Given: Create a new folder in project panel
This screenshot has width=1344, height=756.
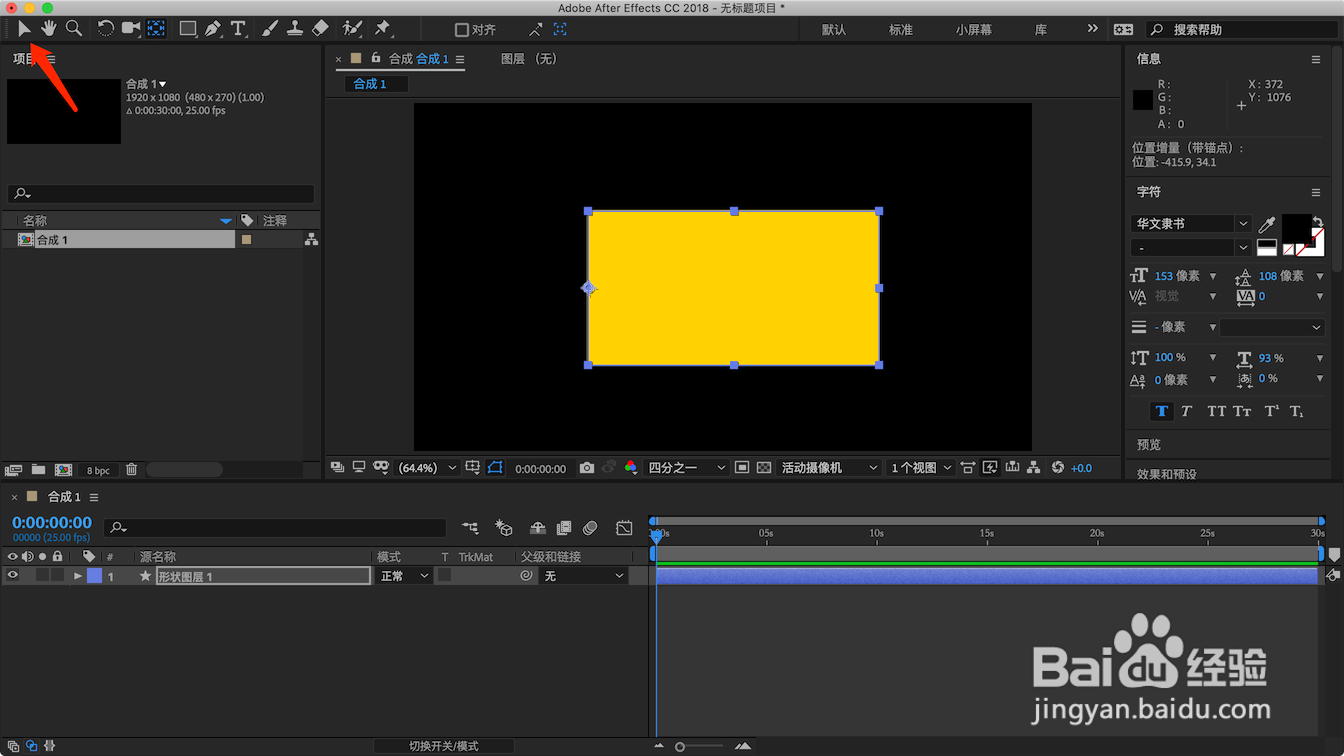Looking at the screenshot, I should (38, 470).
